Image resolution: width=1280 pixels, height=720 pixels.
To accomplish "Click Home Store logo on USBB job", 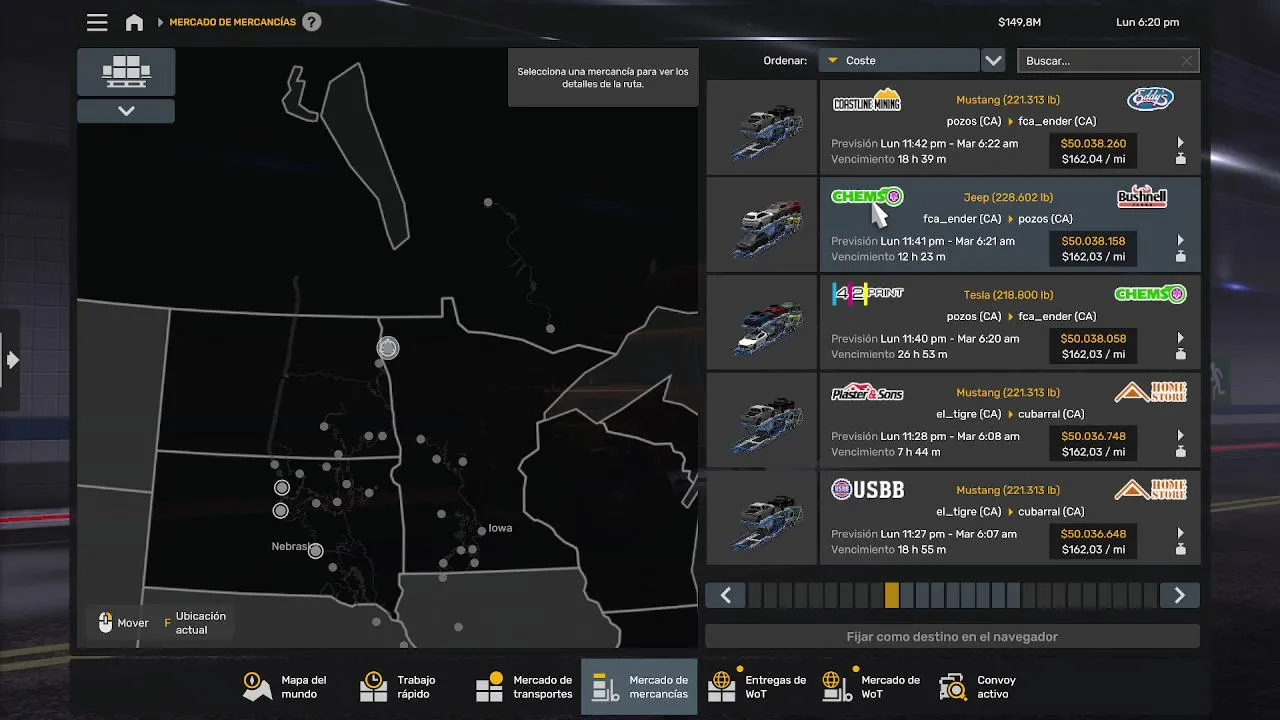I will [x=1151, y=490].
